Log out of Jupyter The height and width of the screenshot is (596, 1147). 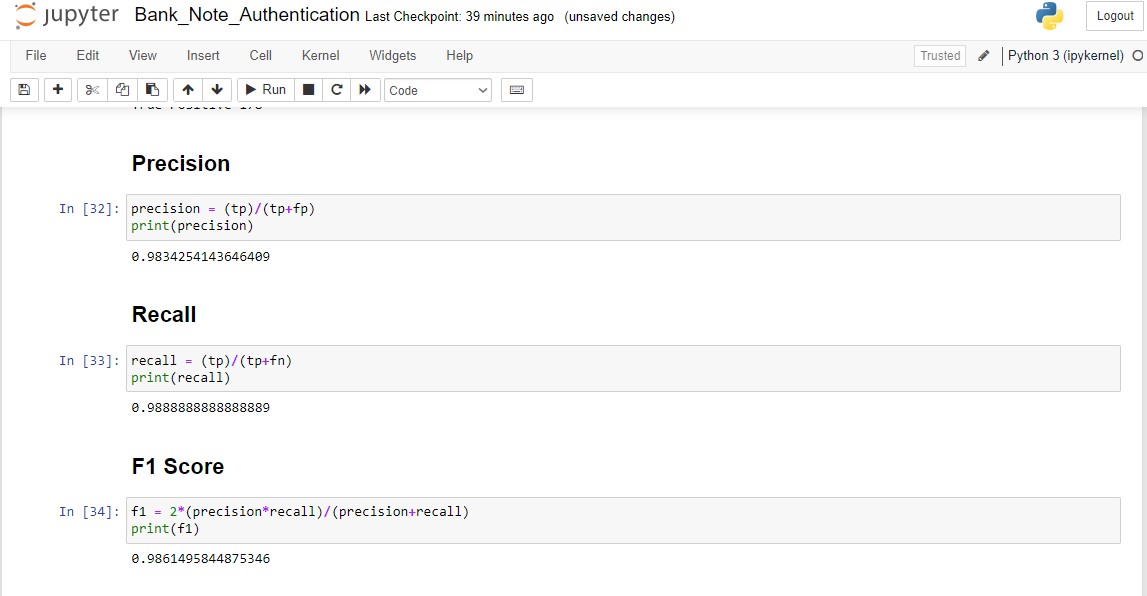1113,16
